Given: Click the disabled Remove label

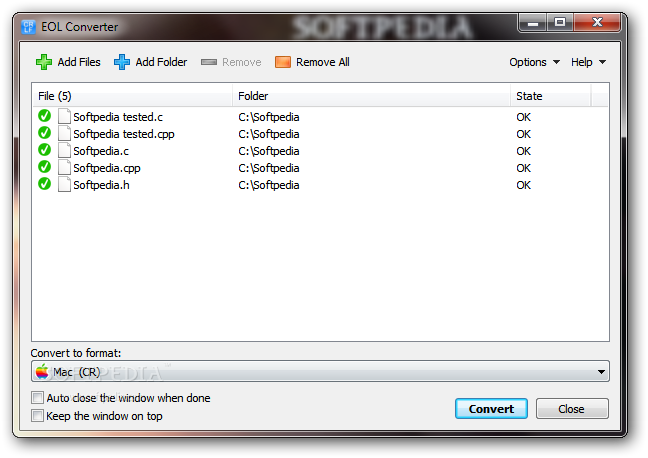Looking at the screenshot, I should pyautogui.click(x=242, y=62).
